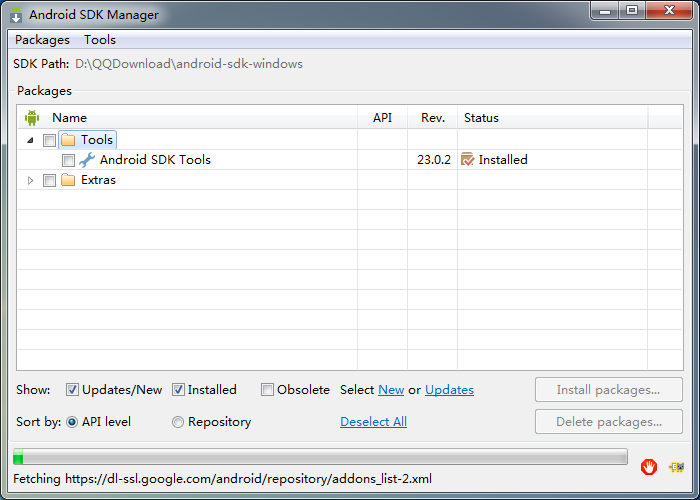Click the red stop-loading hand icon

click(x=649, y=467)
